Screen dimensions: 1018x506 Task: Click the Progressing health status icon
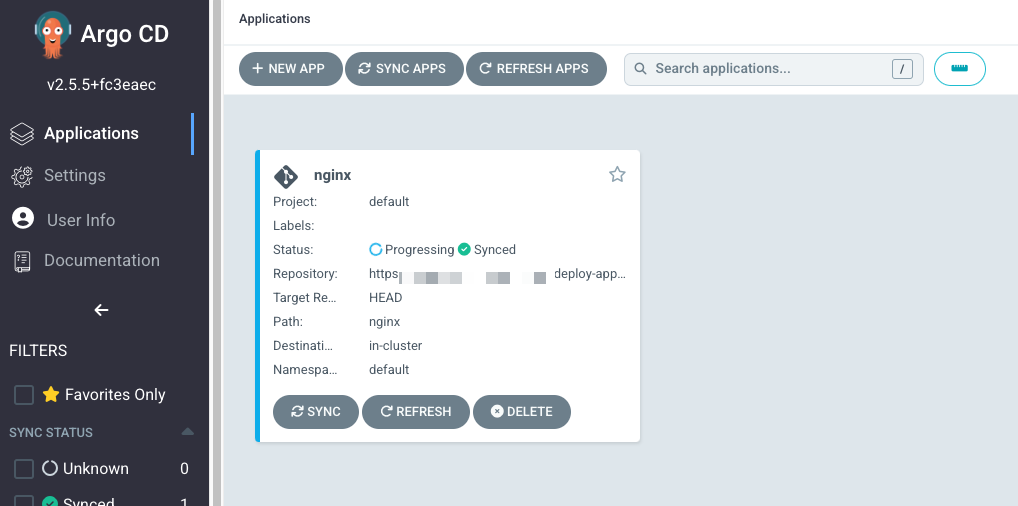(x=375, y=249)
